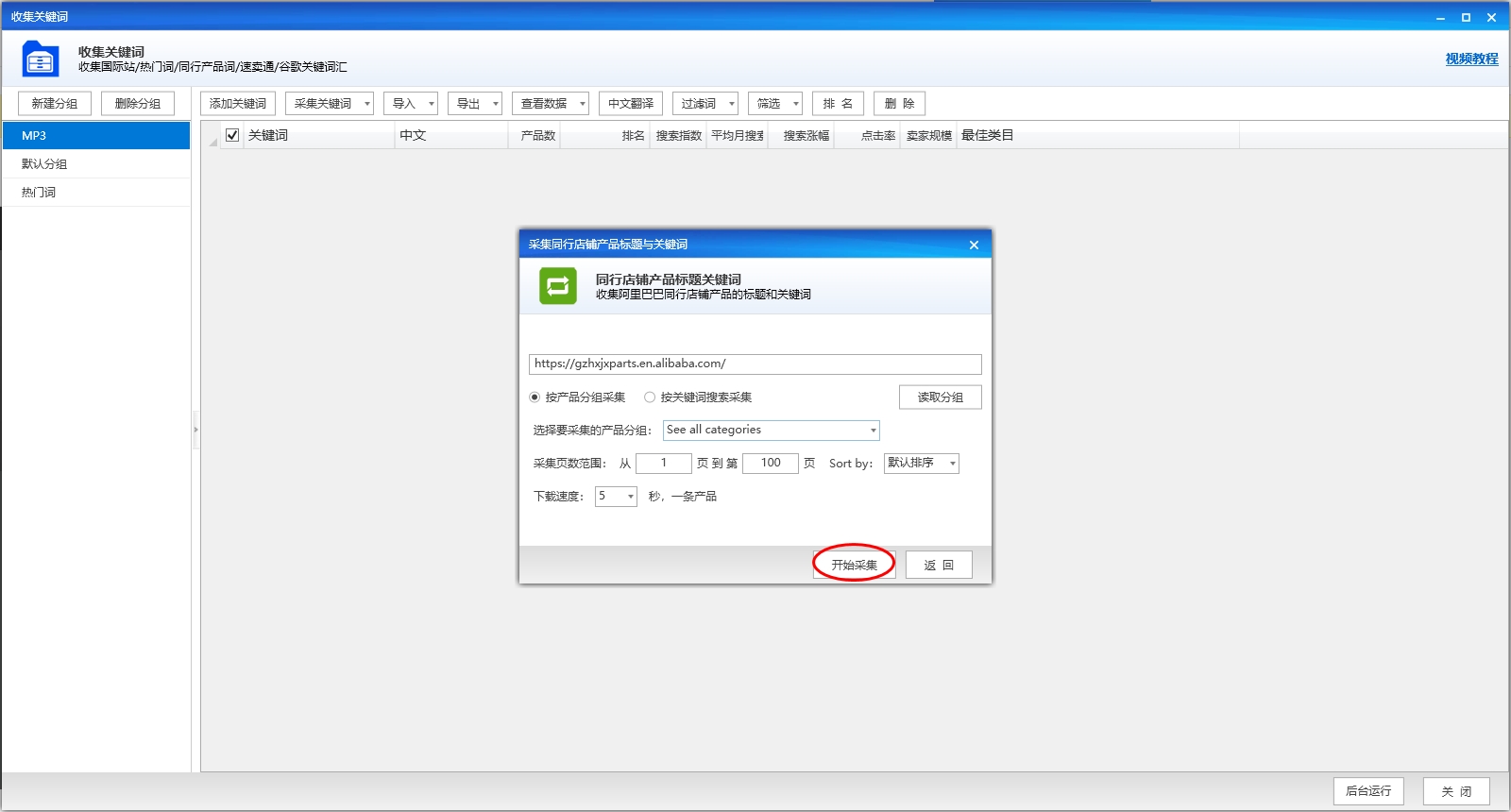Open the Sort by 默认排序 dropdown
Screen dimensions: 1511x812
922,463
